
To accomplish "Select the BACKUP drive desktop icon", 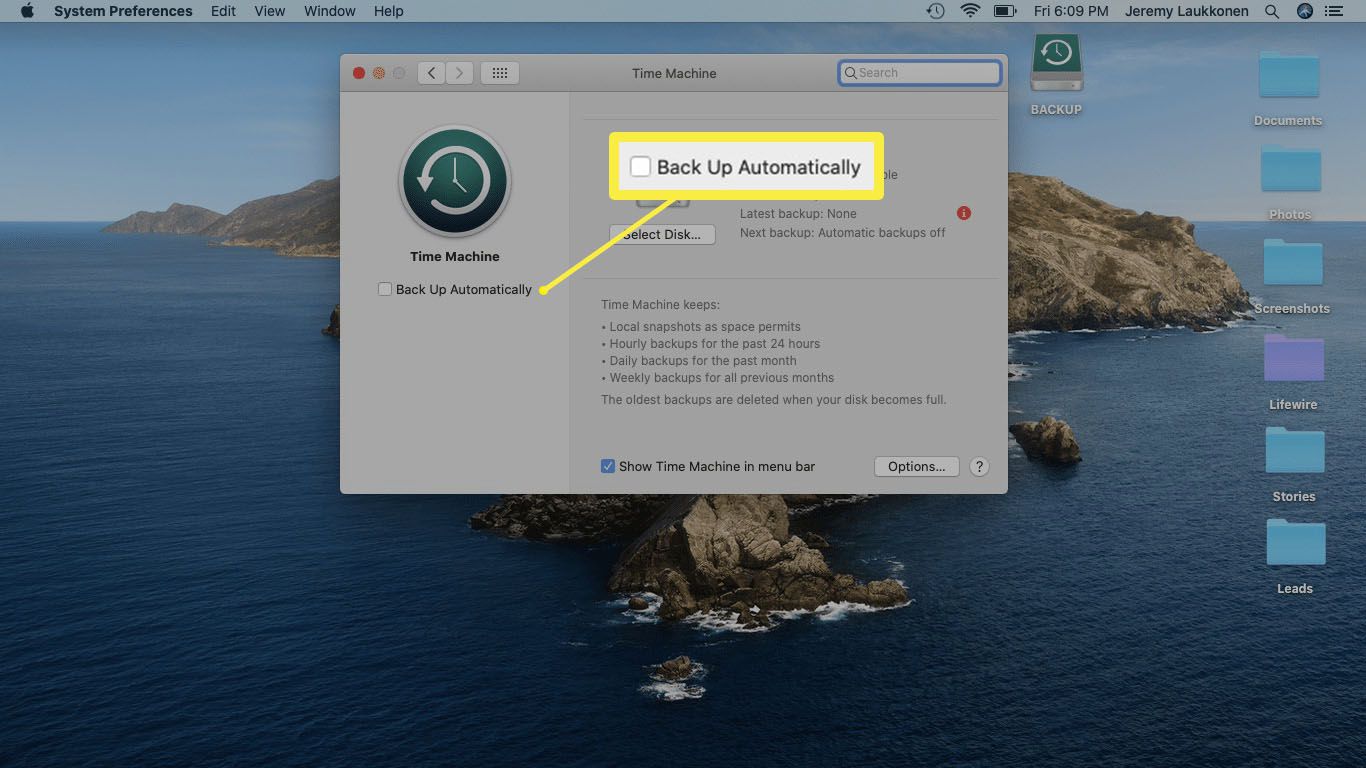I will click(1057, 75).
